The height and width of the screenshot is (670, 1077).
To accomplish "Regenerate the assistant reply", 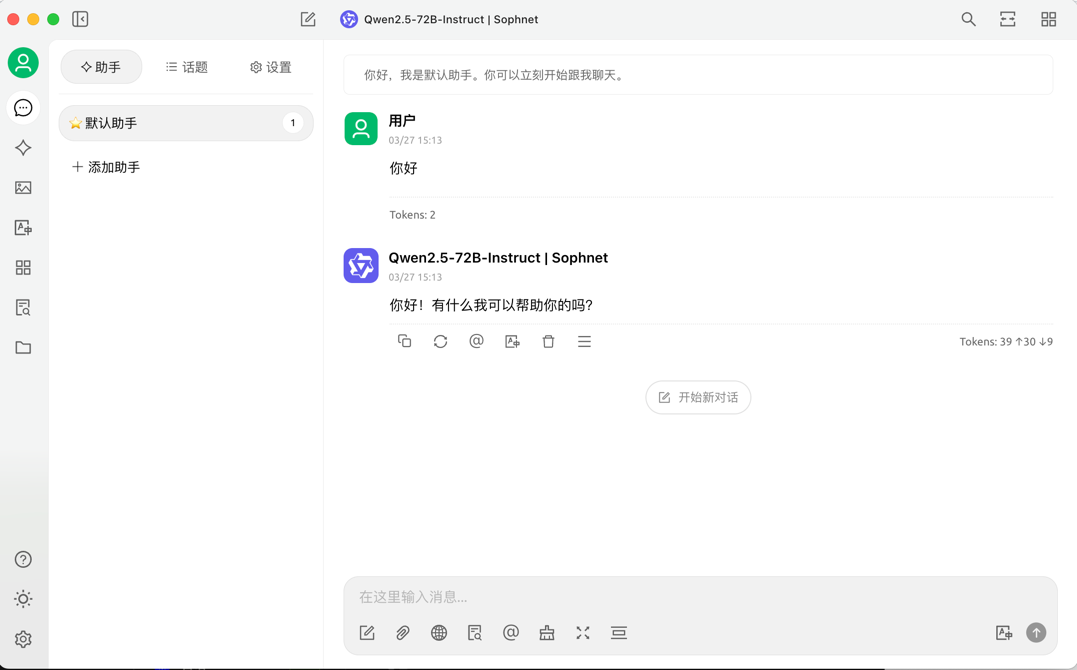I will click(x=440, y=341).
